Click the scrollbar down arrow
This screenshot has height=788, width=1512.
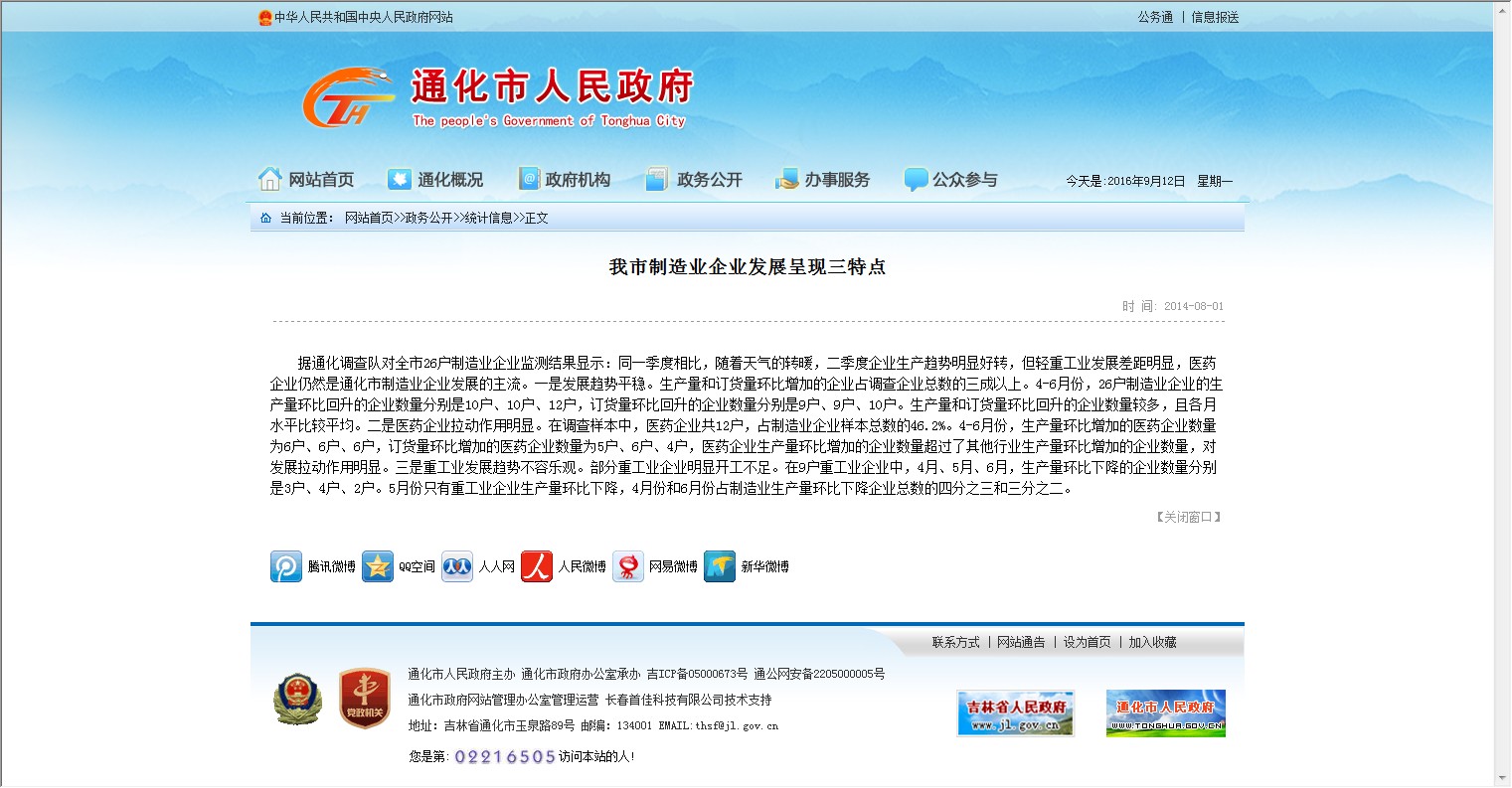coord(1501,778)
